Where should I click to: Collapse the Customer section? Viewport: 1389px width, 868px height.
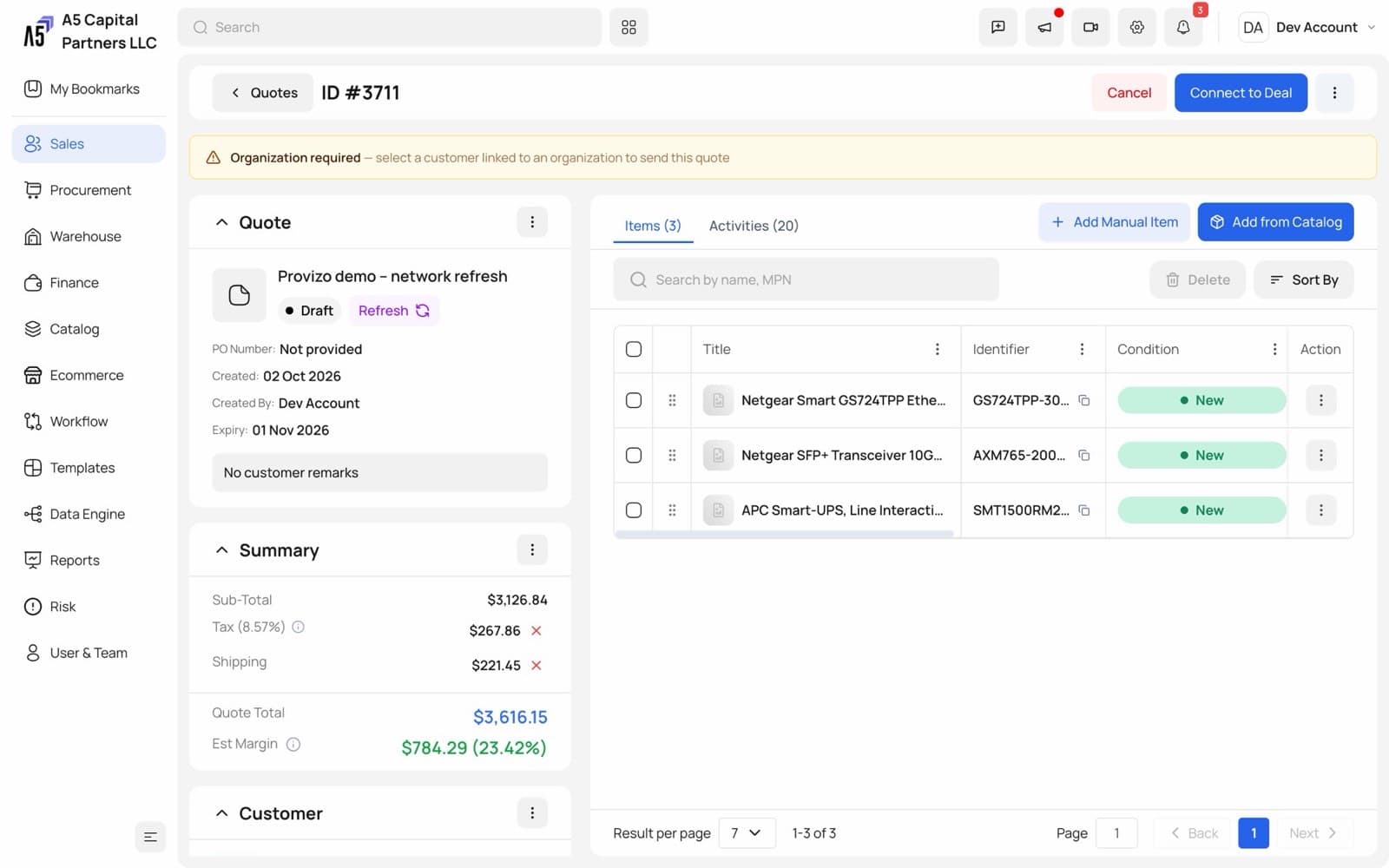pyautogui.click(x=221, y=813)
